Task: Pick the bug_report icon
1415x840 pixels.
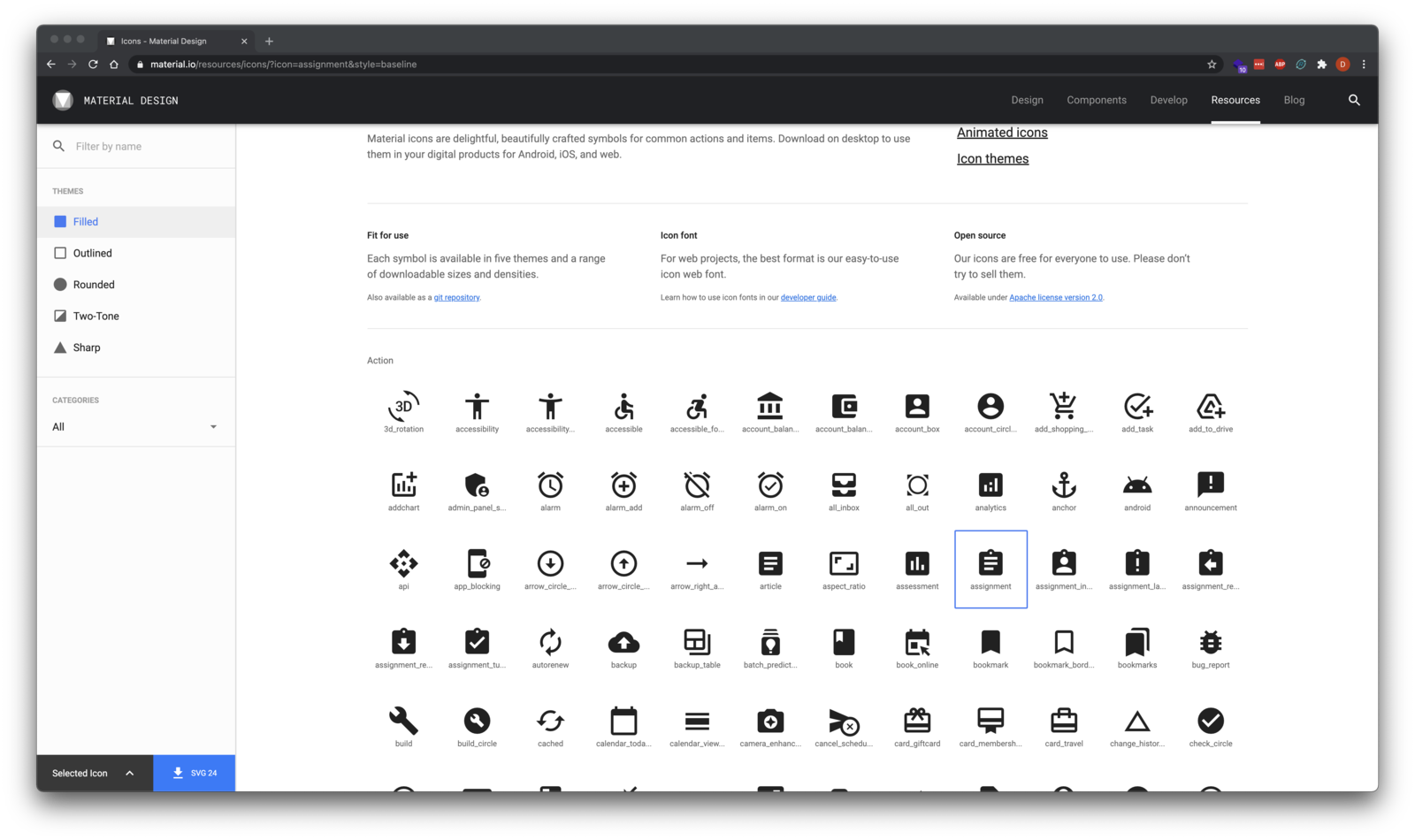Action: [1211, 642]
